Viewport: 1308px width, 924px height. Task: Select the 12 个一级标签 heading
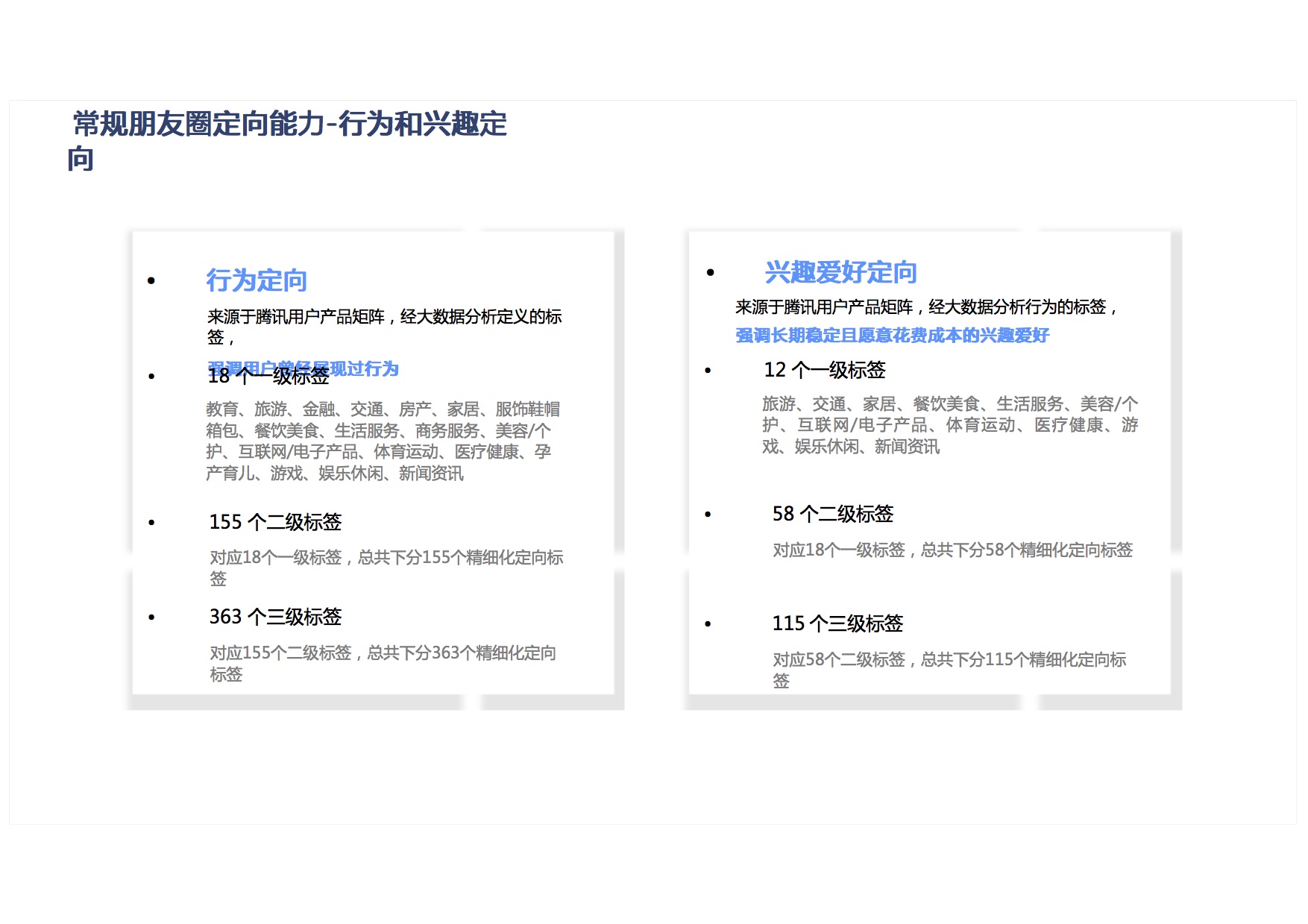(x=824, y=370)
